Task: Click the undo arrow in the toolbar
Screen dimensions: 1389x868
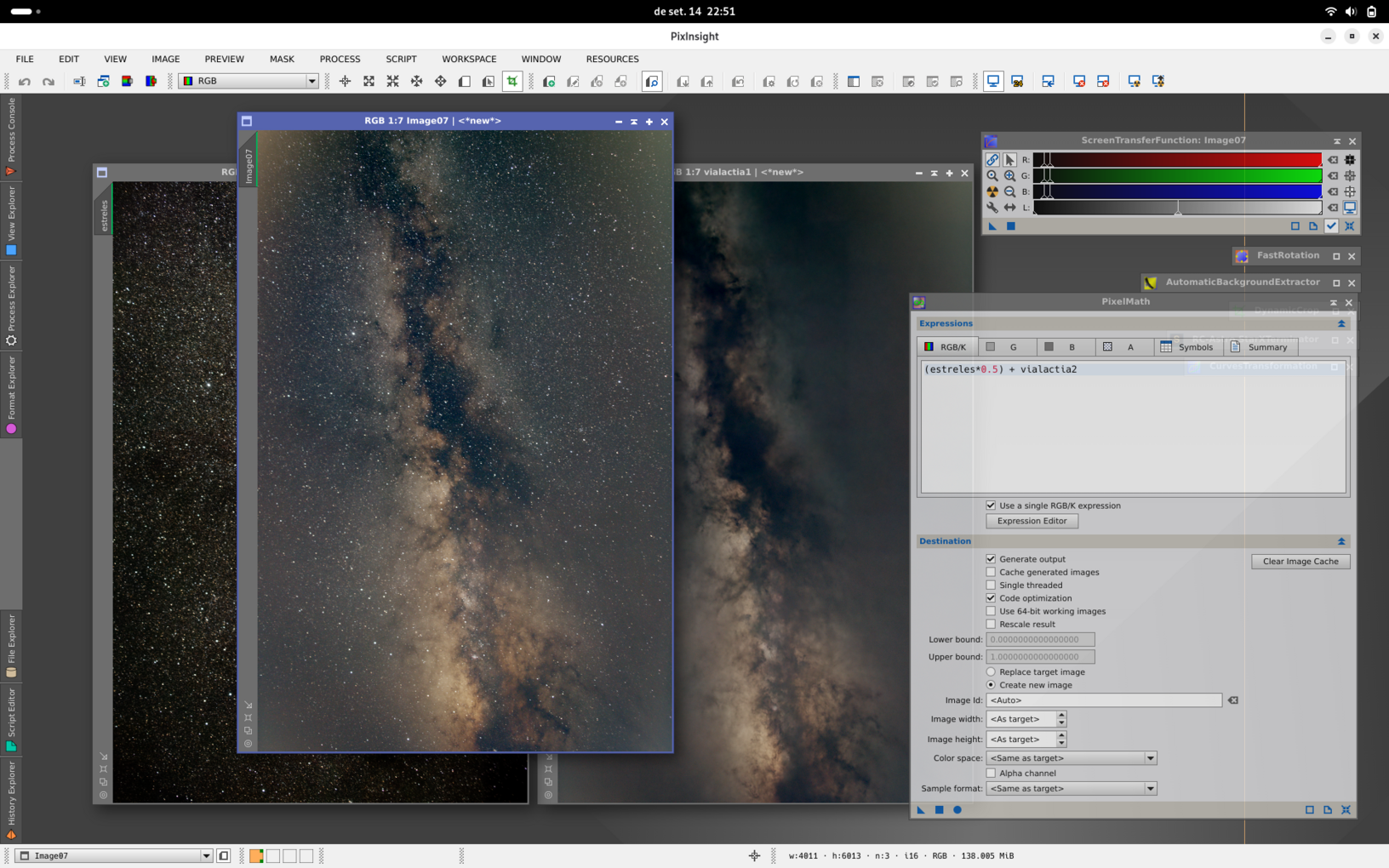Action: coord(25,82)
